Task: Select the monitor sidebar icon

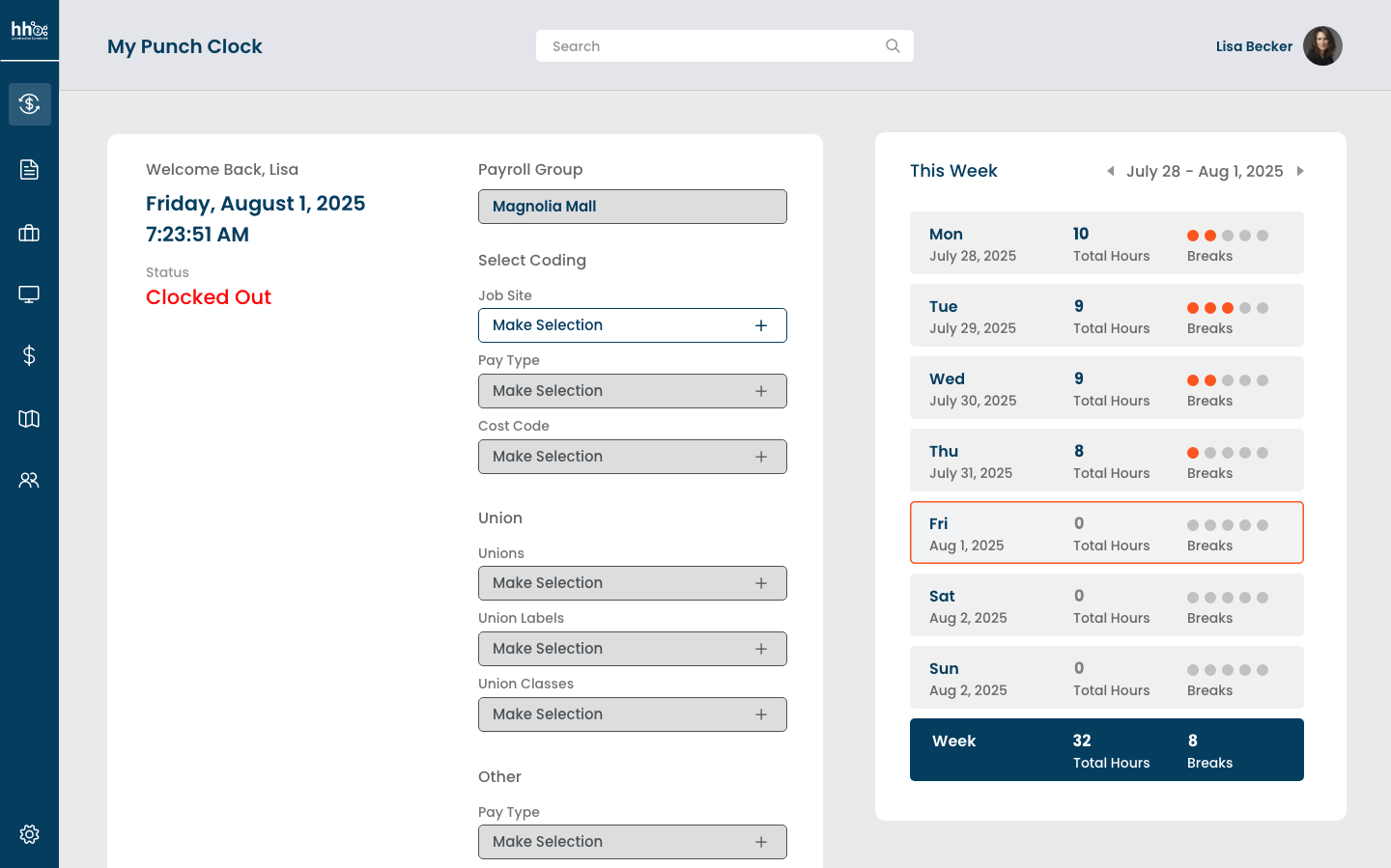Action: click(29, 294)
